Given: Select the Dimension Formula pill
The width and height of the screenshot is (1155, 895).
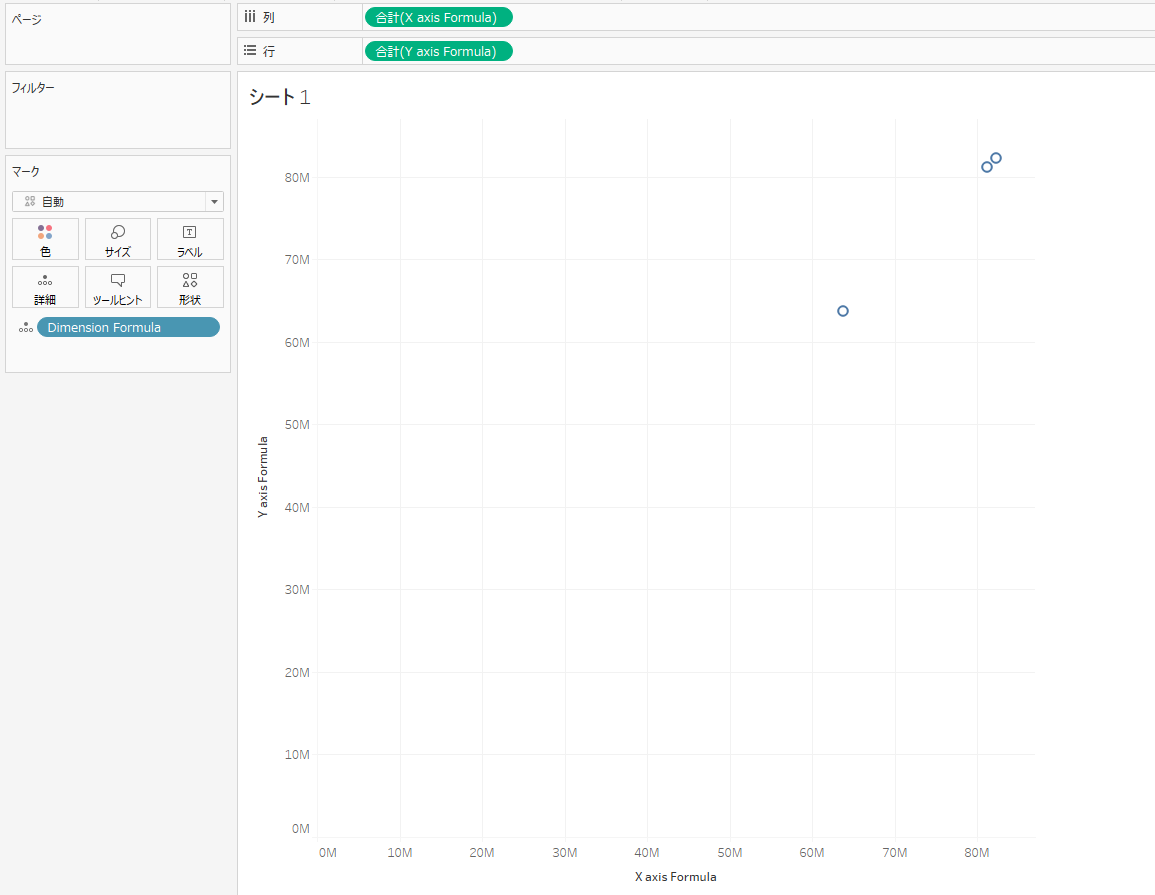Looking at the screenshot, I should pos(128,327).
